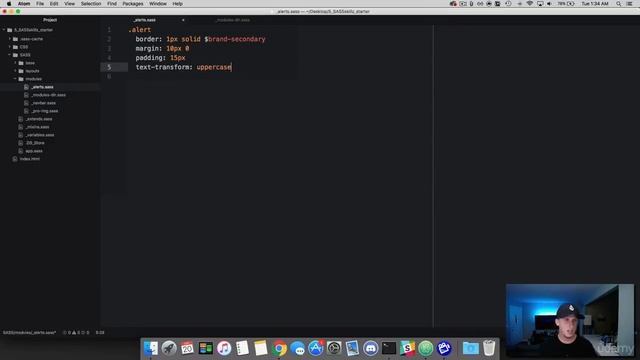640x360 pixels.
Task: Open _modules-dir.sass in the tree
Action: tap(48, 95)
